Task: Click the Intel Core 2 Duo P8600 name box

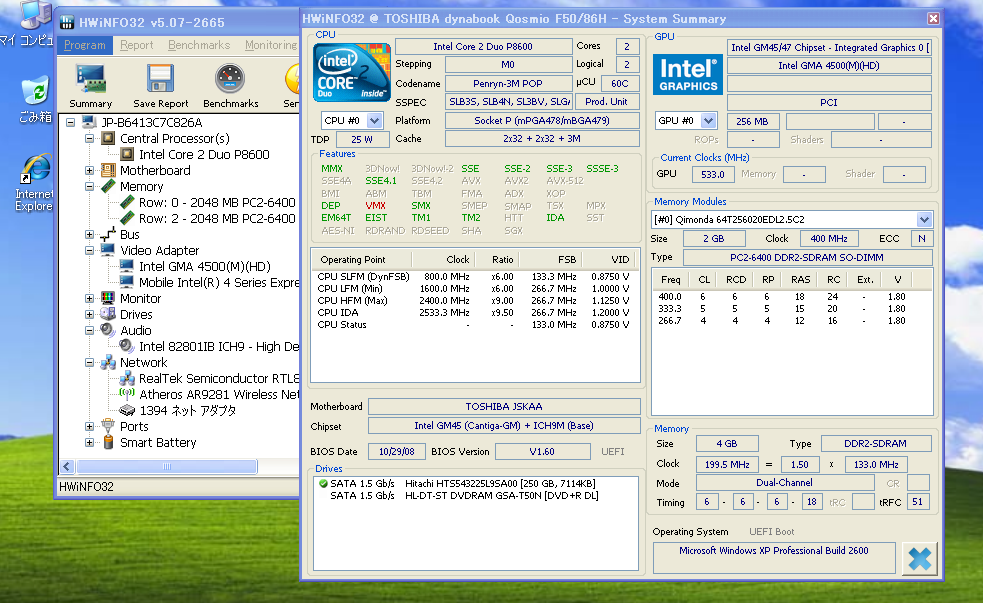Action: 483,46
